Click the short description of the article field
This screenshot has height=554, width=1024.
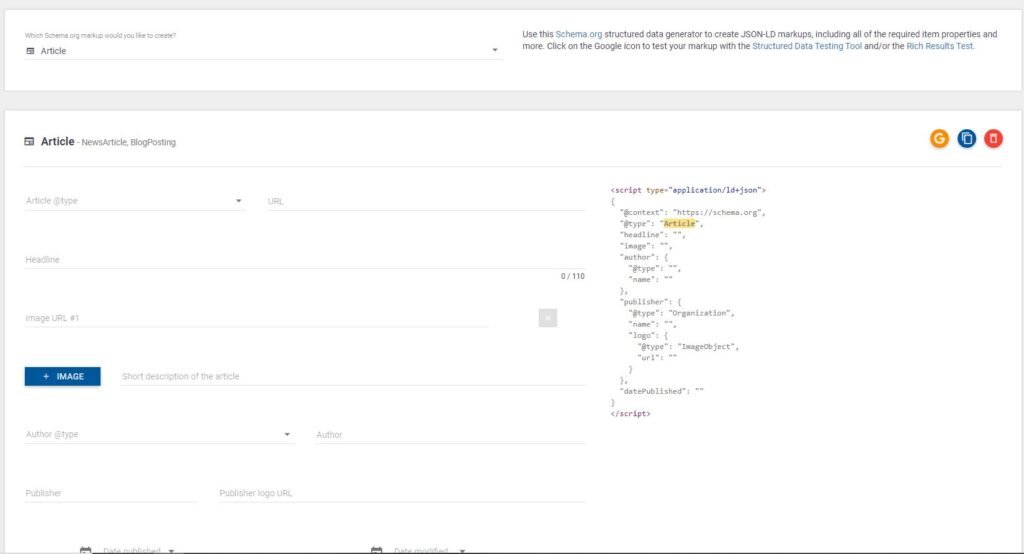tap(352, 377)
